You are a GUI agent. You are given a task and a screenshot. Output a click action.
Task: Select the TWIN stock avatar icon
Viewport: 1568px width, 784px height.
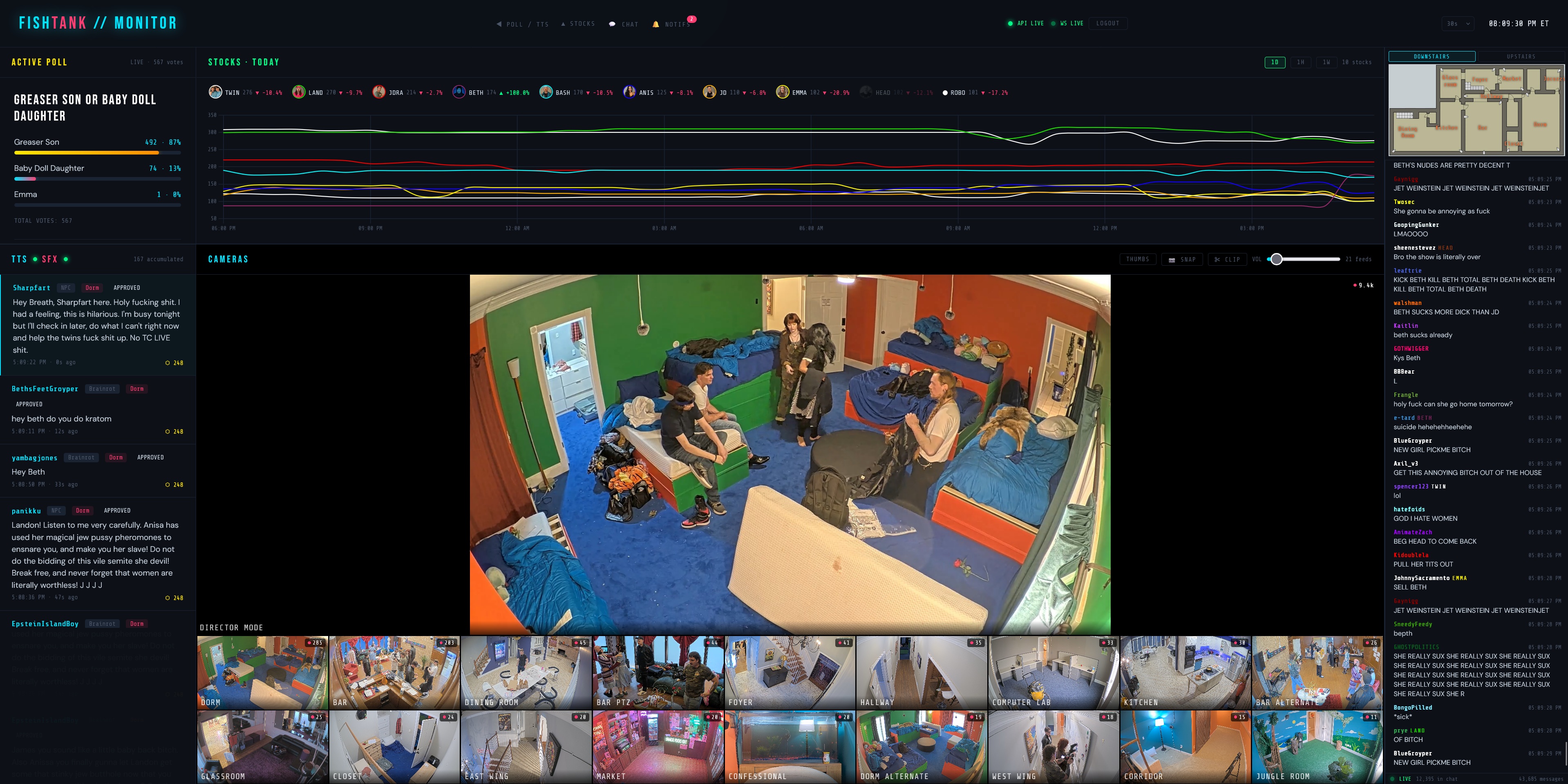tap(215, 92)
